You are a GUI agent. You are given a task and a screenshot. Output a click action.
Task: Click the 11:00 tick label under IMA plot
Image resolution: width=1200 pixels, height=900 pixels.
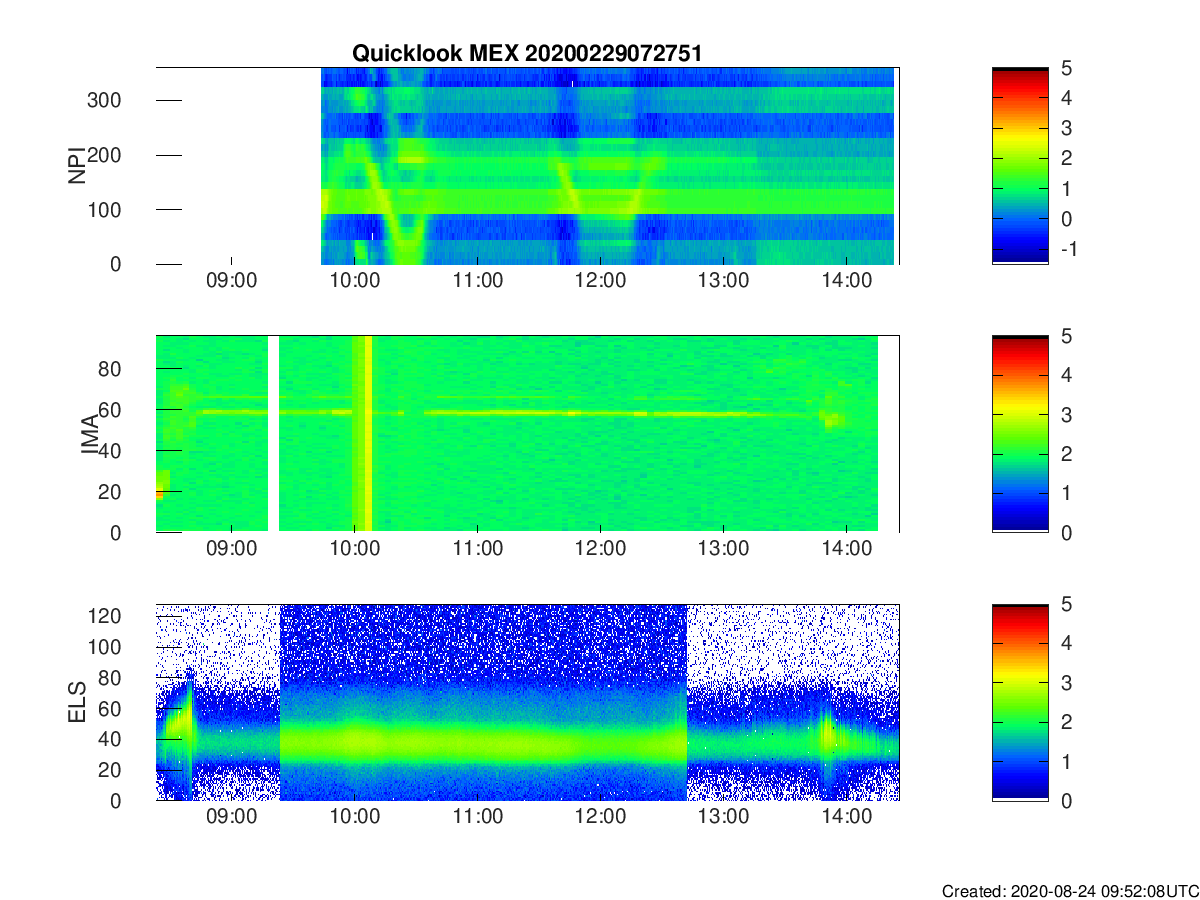477,550
